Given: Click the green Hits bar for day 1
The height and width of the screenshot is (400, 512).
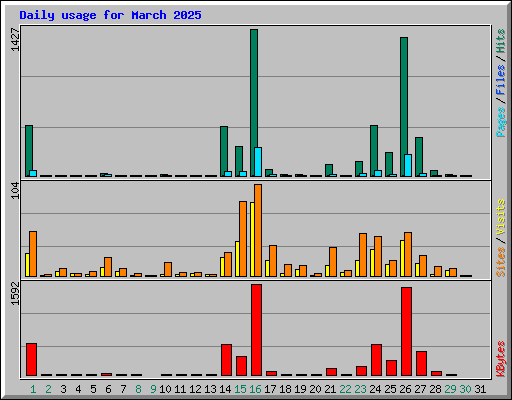Looking at the screenshot, I should tap(29, 151).
